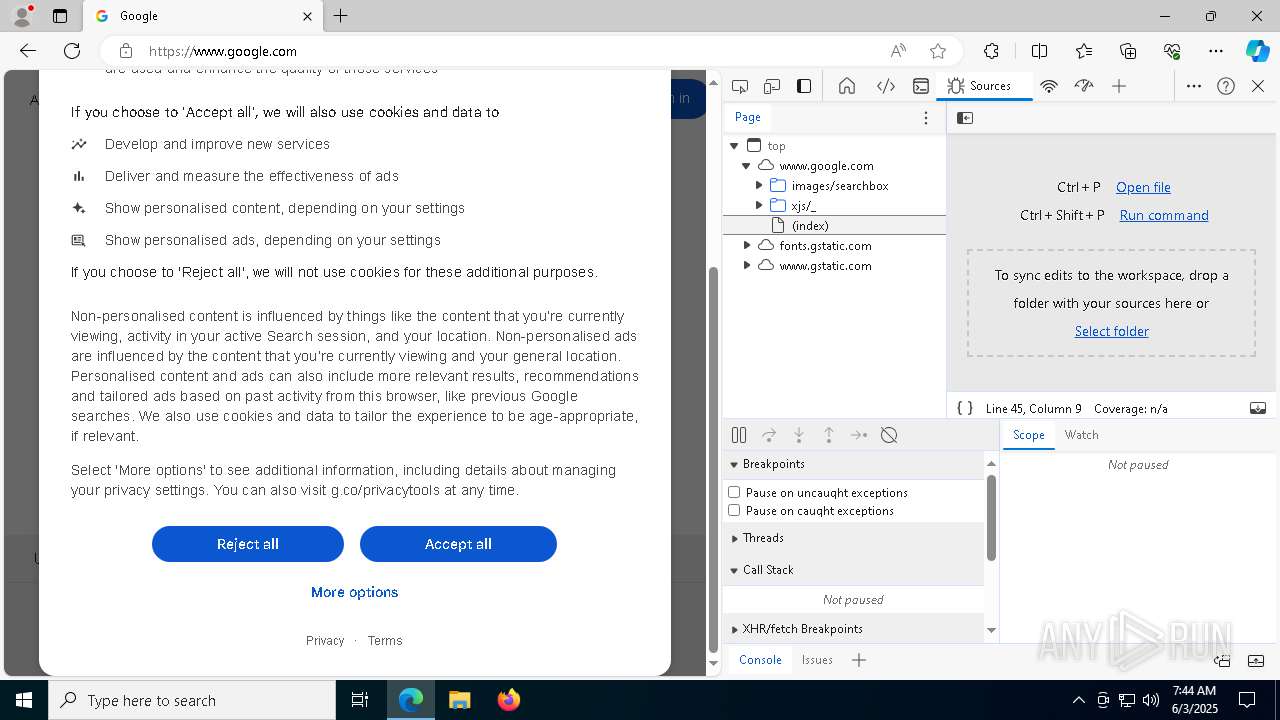Add this page to favorites star
The image size is (1280, 720).
tap(938, 51)
